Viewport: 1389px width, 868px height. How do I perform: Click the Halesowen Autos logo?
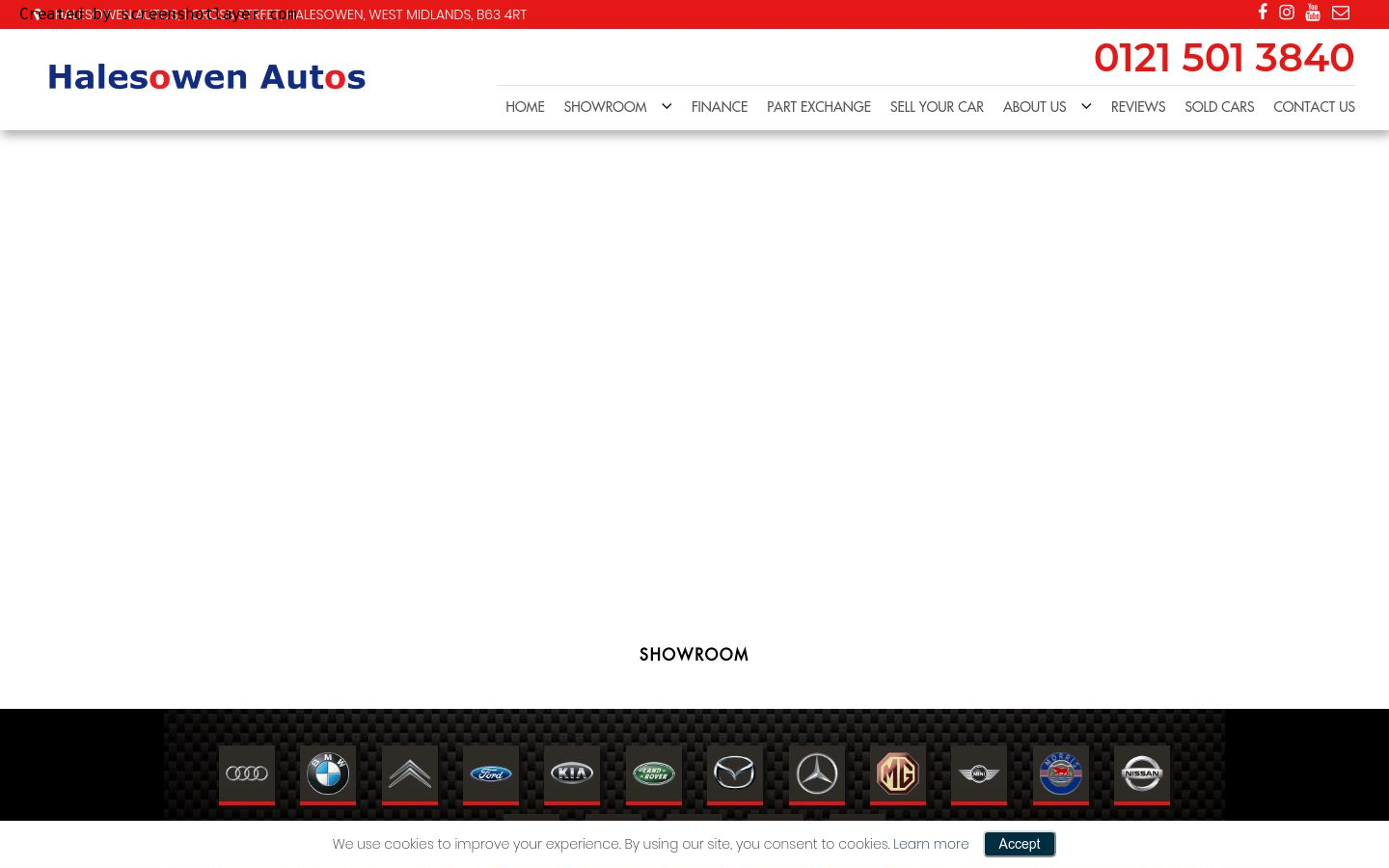[x=206, y=77]
